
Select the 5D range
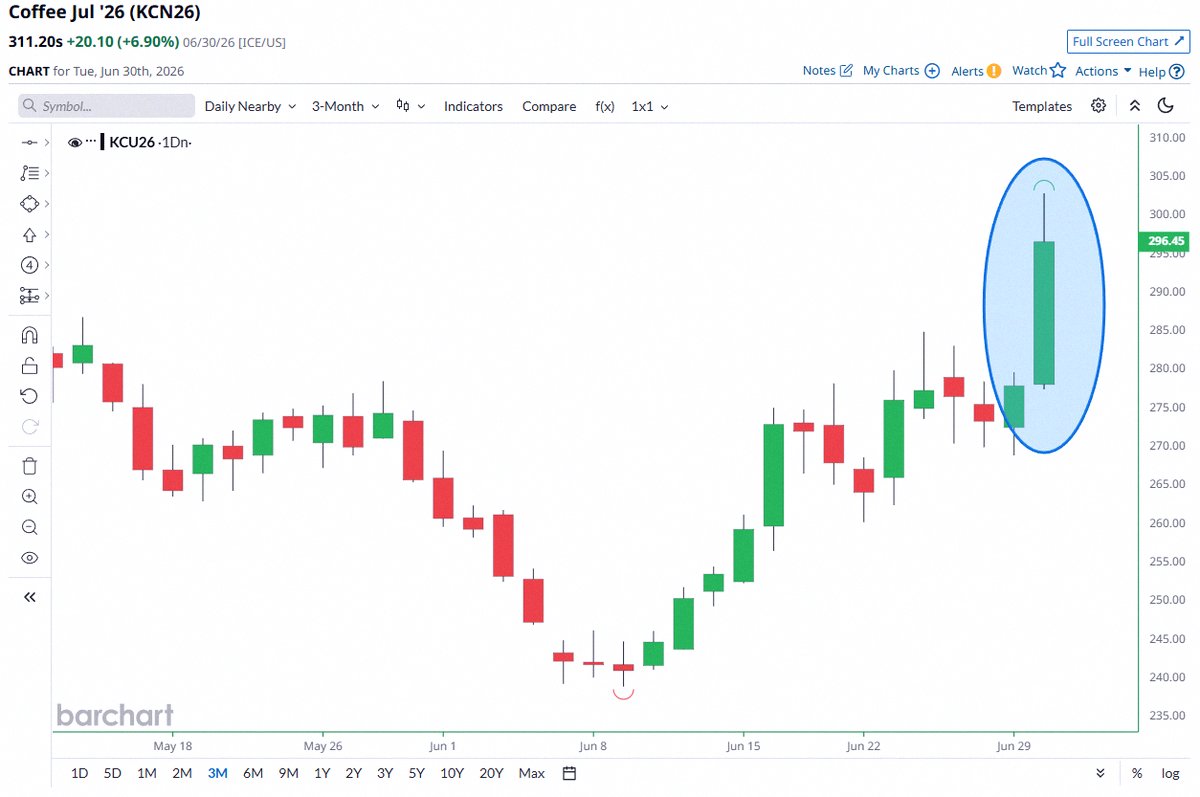click(113, 773)
